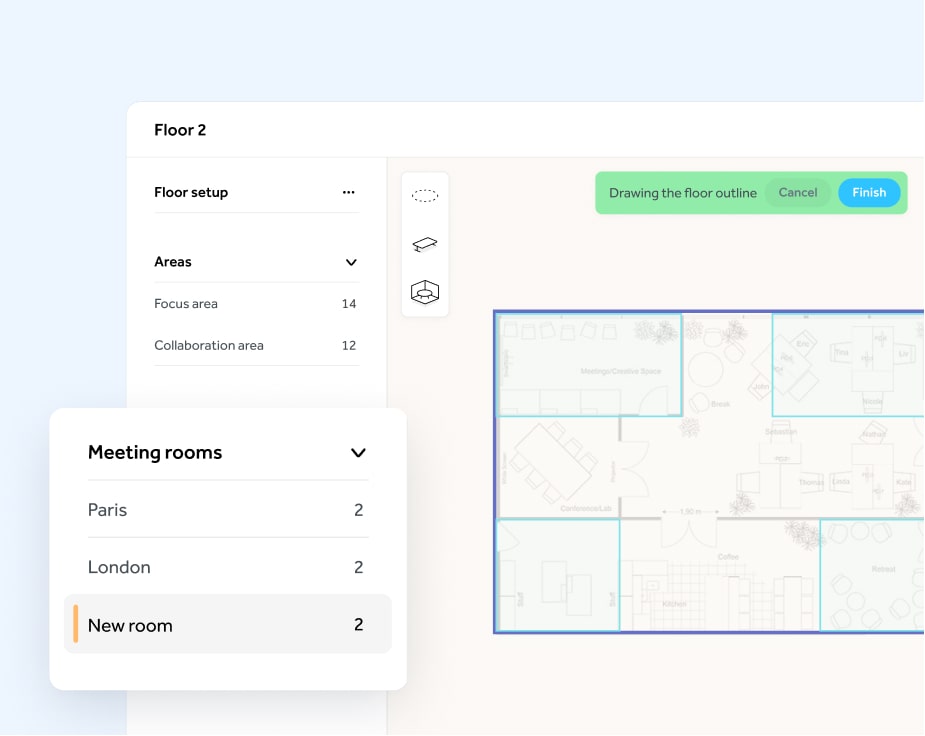Select the dashed outline drawing tool
This screenshot has width=925, height=736.
click(424, 194)
